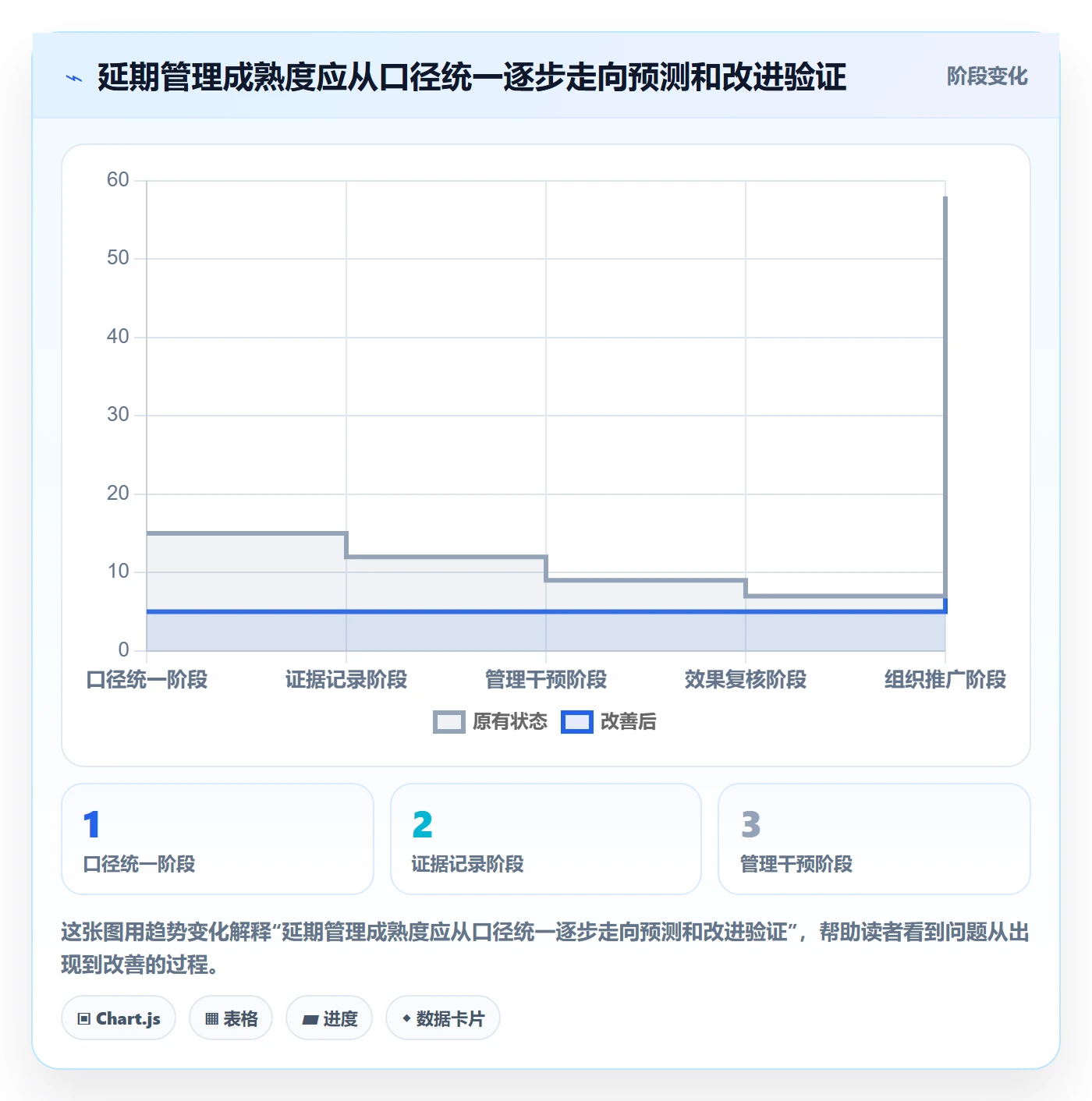Click the diamond icon in the 数据卡片 tag

[x=406, y=1018]
